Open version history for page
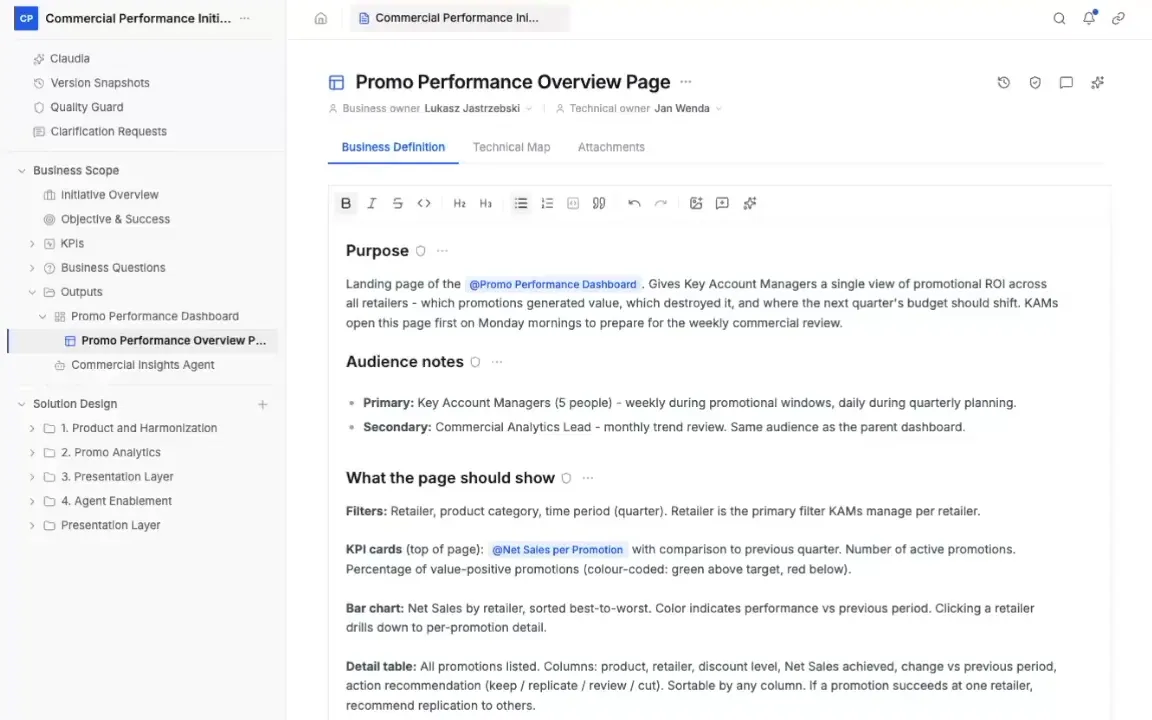The width and height of the screenshot is (1152, 720). (1004, 82)
